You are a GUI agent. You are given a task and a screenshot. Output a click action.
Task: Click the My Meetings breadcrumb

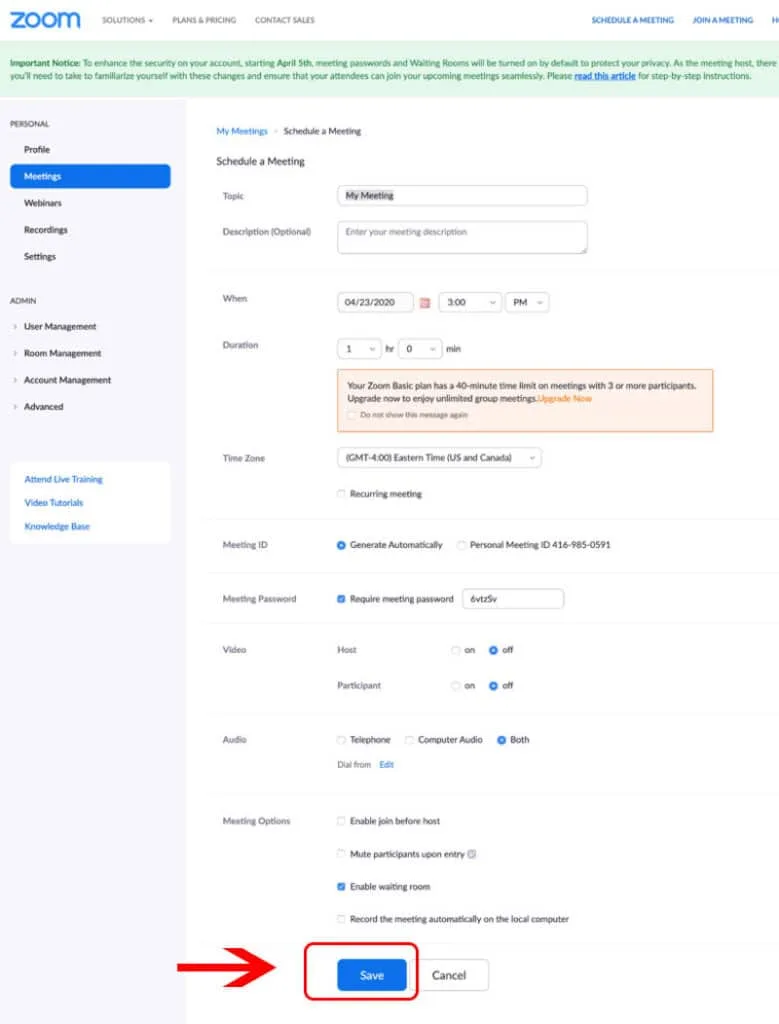coord(242,131)
